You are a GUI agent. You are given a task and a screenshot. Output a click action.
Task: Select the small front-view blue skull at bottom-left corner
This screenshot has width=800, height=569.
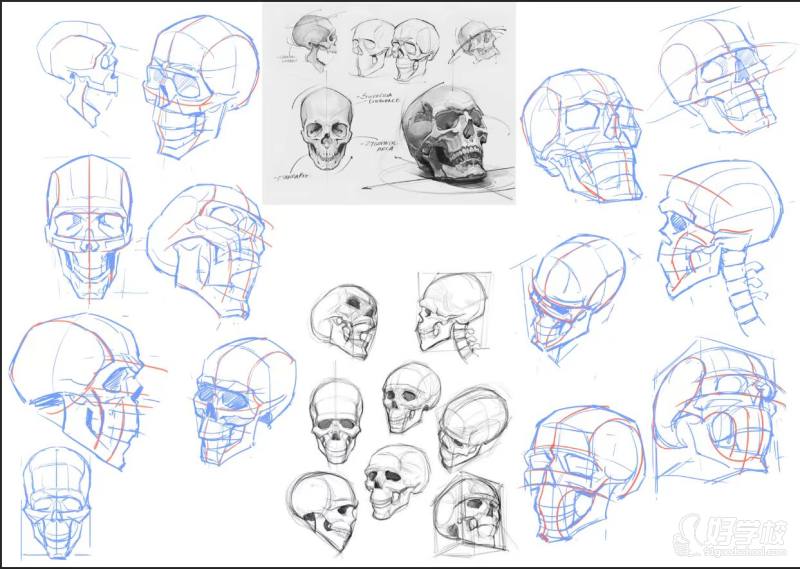point(57,500)
